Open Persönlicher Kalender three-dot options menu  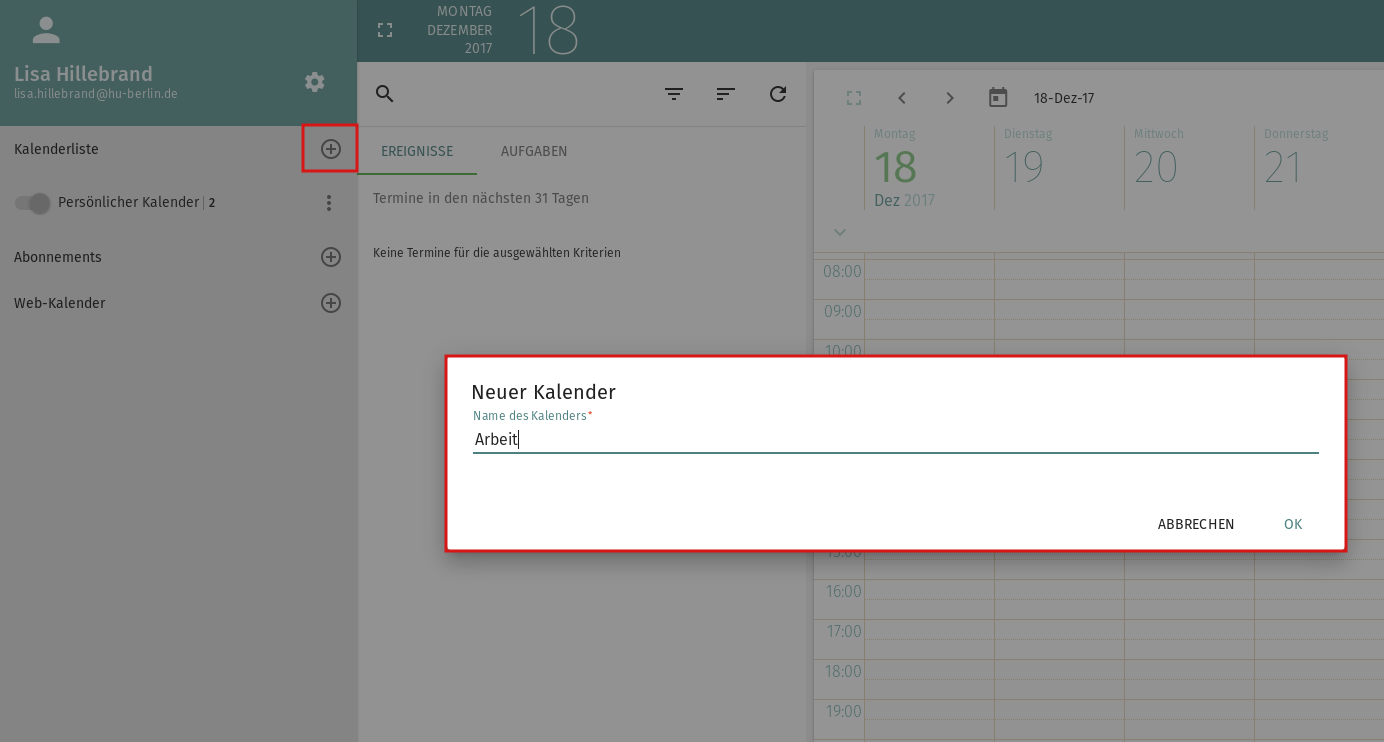tap(329, 203)
